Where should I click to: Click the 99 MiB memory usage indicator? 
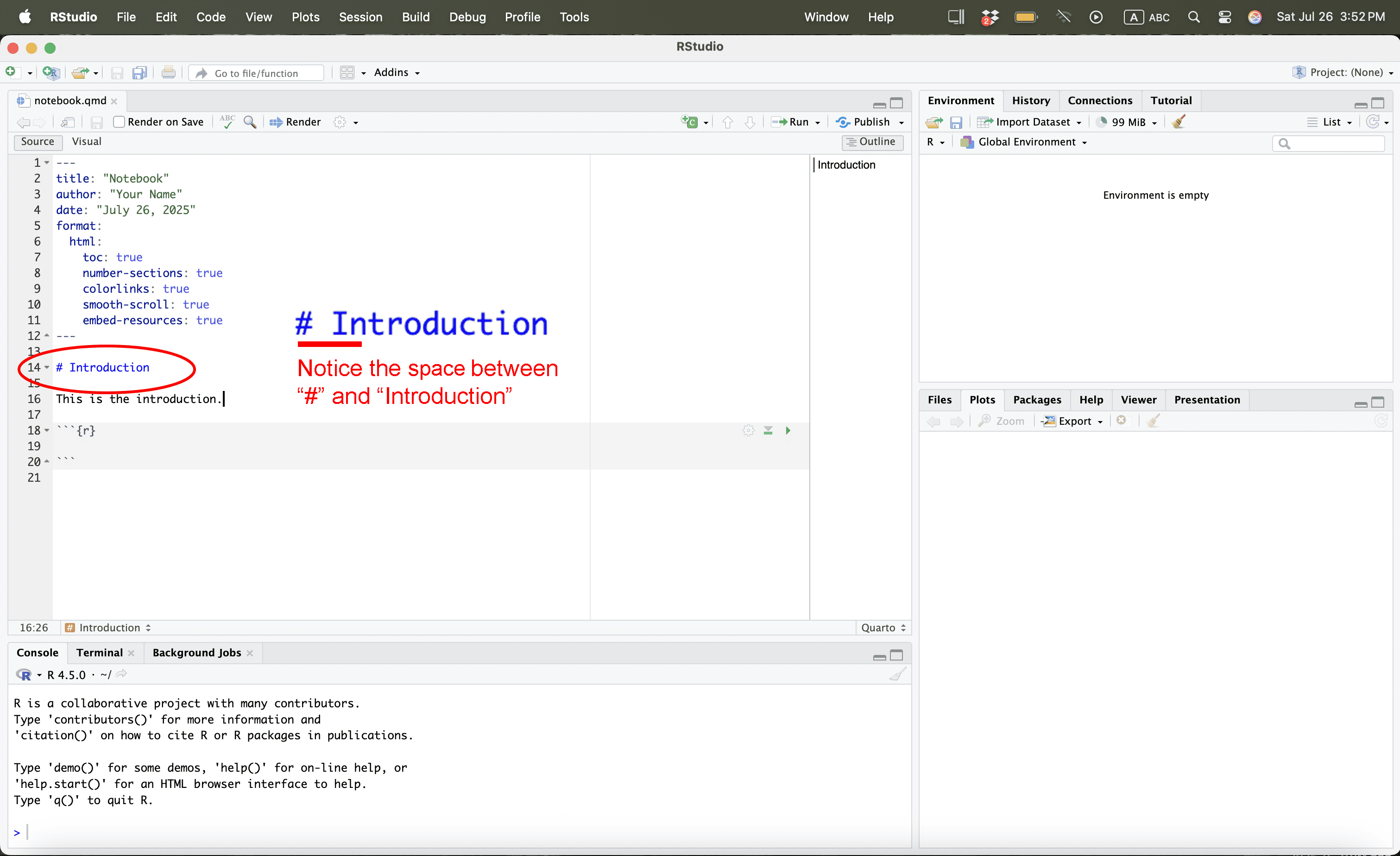1128,121
